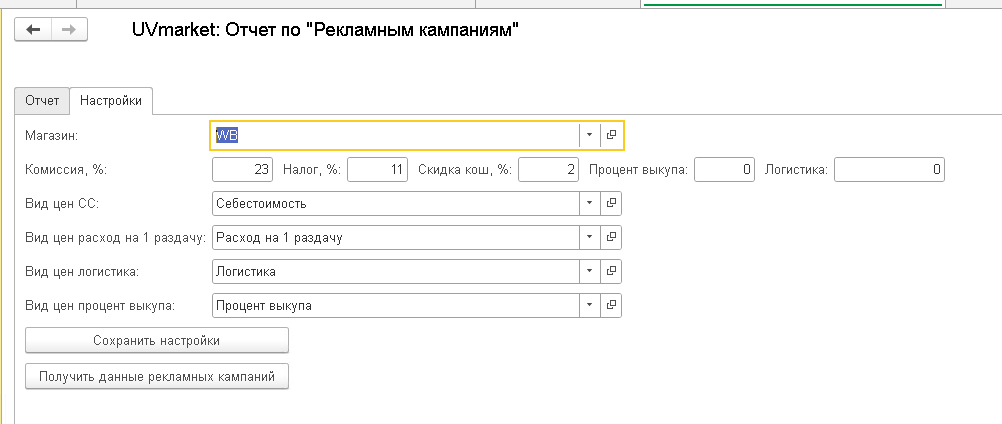Open the Расход на 1 раздачу item icon
This screenshot has width=1002, height=424.
pyautogui.click(x=611, y=238)
